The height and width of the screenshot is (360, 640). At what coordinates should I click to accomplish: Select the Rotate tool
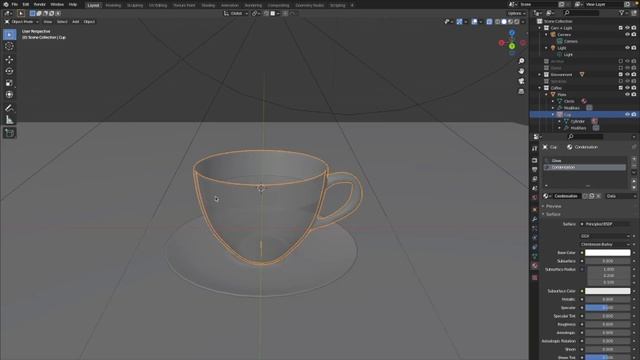(x=9, y=71)
